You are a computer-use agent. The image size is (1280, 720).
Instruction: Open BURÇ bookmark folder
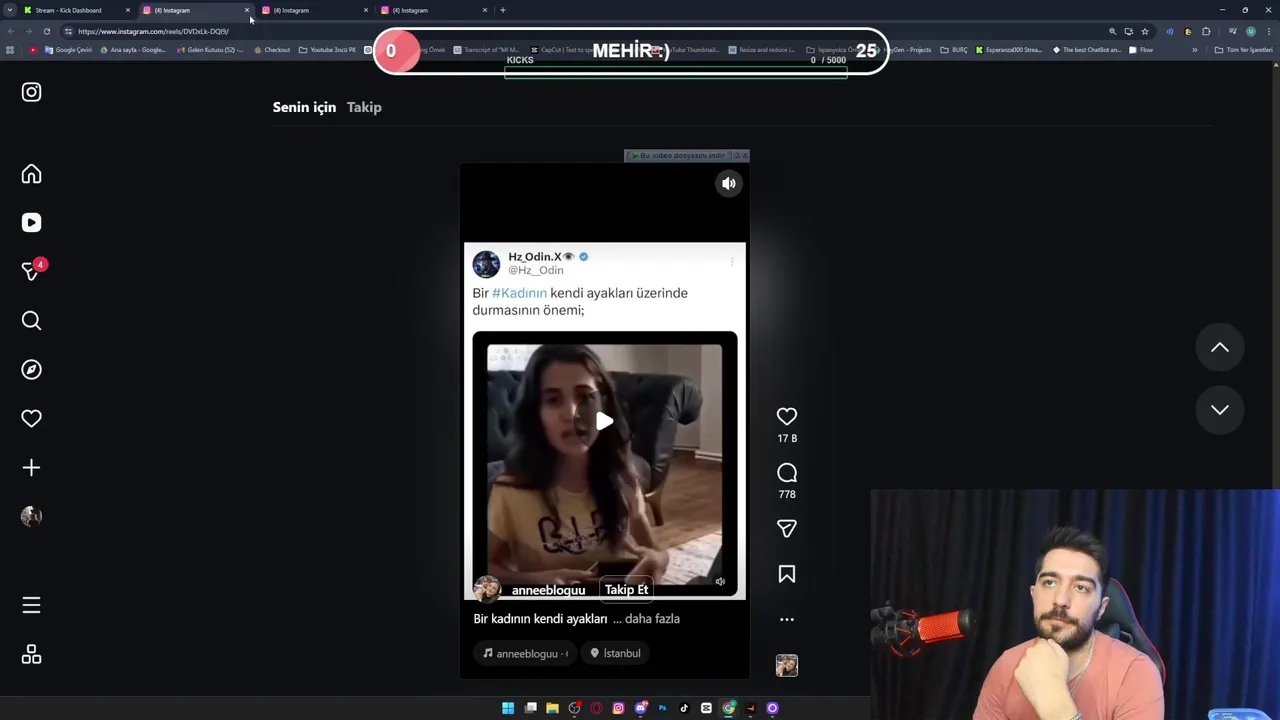click(x=954, y=49)
